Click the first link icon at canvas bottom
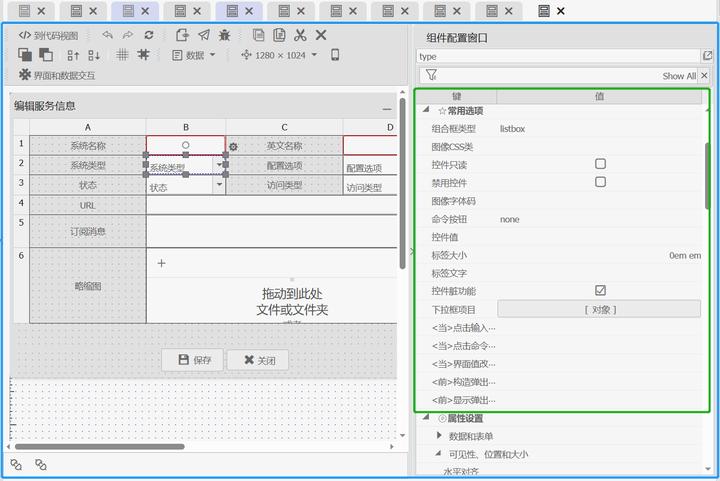 click(16, 464)
